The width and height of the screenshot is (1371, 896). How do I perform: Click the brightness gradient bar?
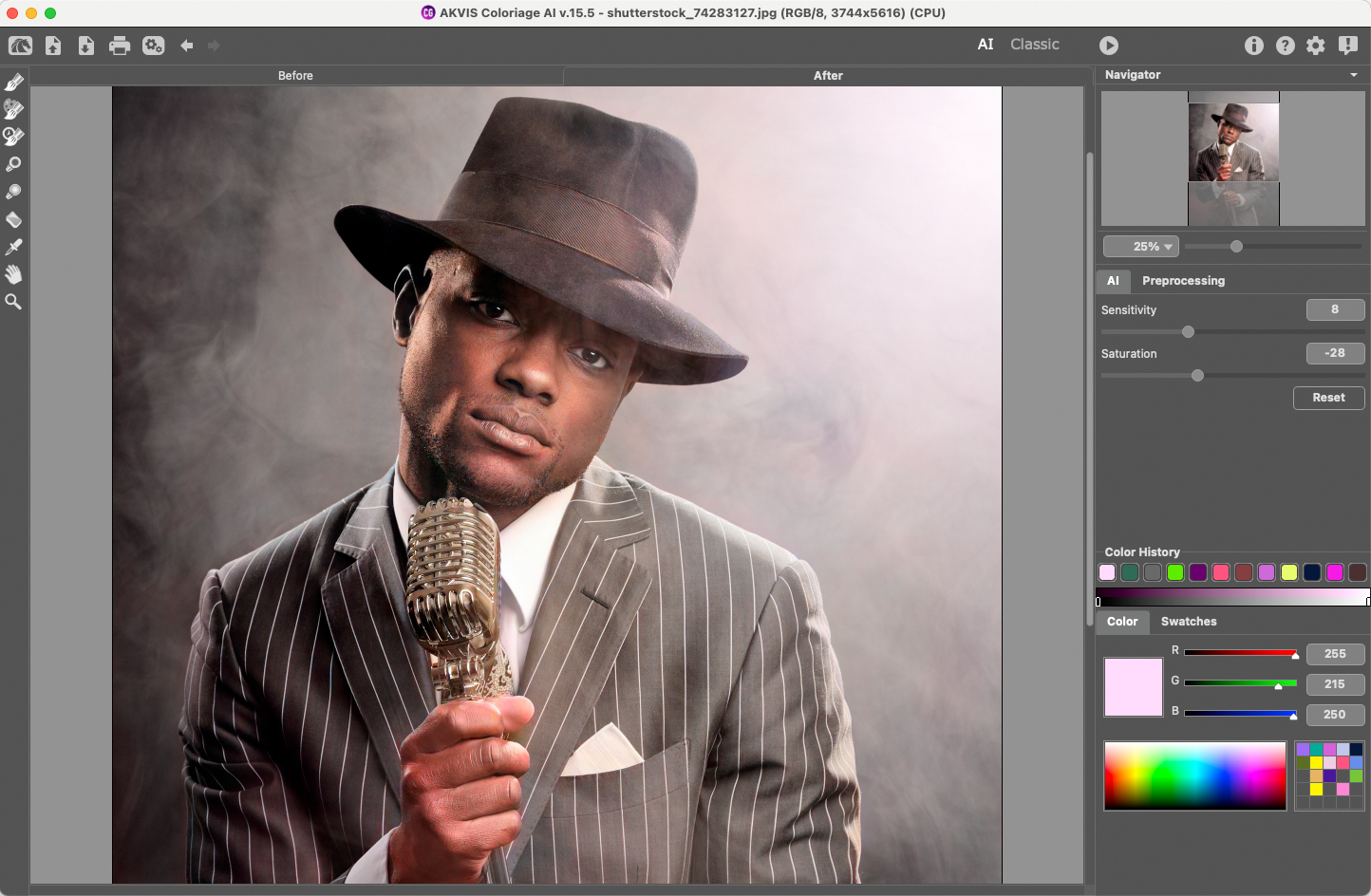[1232, 597]
